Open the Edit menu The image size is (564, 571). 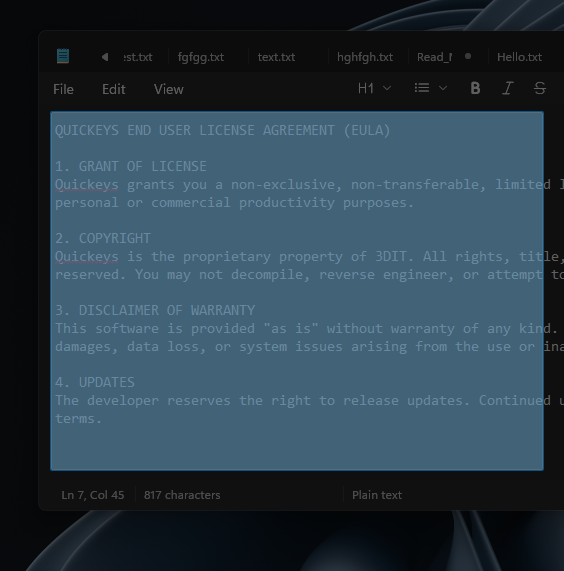point(114,89)
